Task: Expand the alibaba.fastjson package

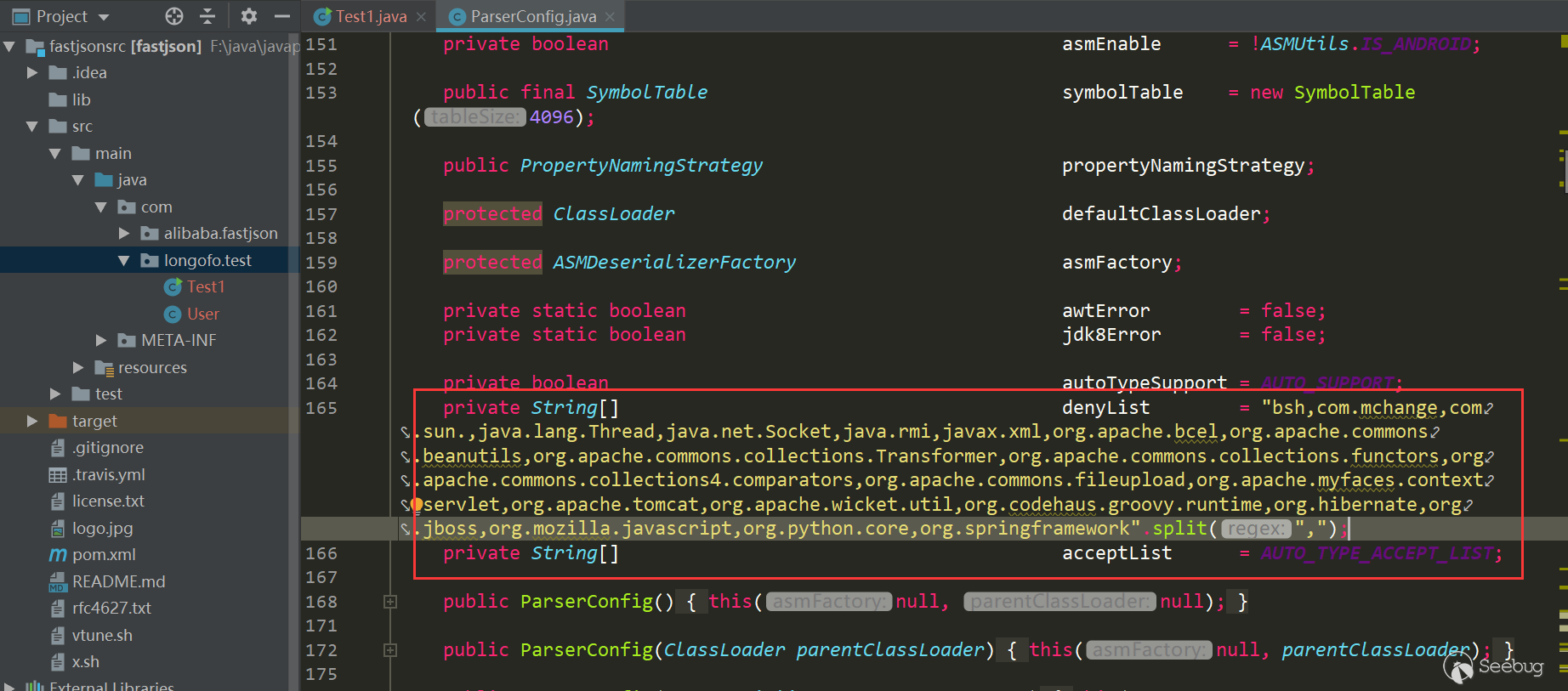Action: (124, 234)
